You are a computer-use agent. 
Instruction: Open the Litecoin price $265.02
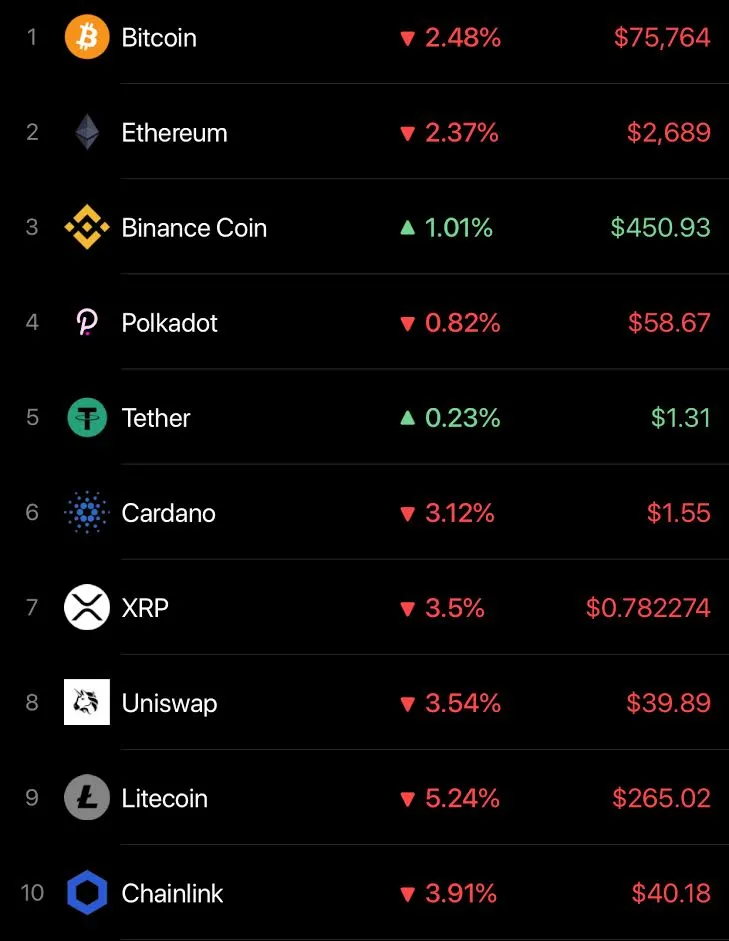(662, 798)
